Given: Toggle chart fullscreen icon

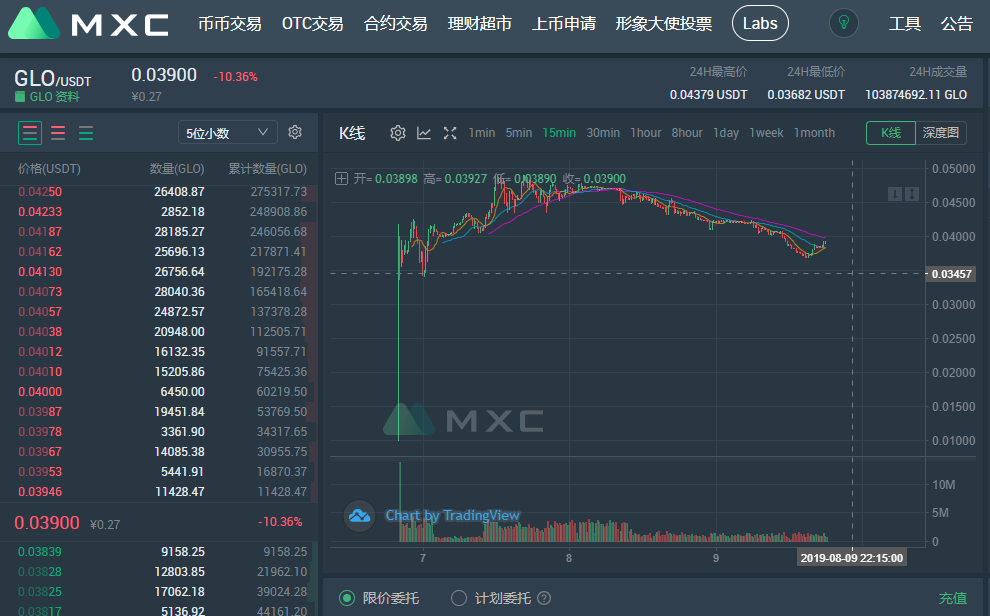Looking at the screenshot, I should [x=450, y=133].
